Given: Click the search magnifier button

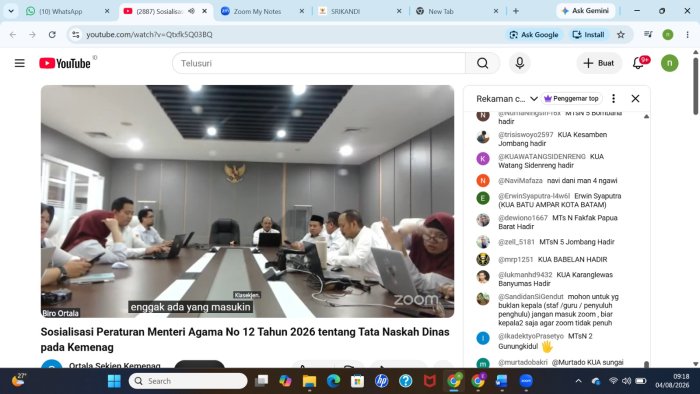Looking at the screenshot, I should coord(483,63).
